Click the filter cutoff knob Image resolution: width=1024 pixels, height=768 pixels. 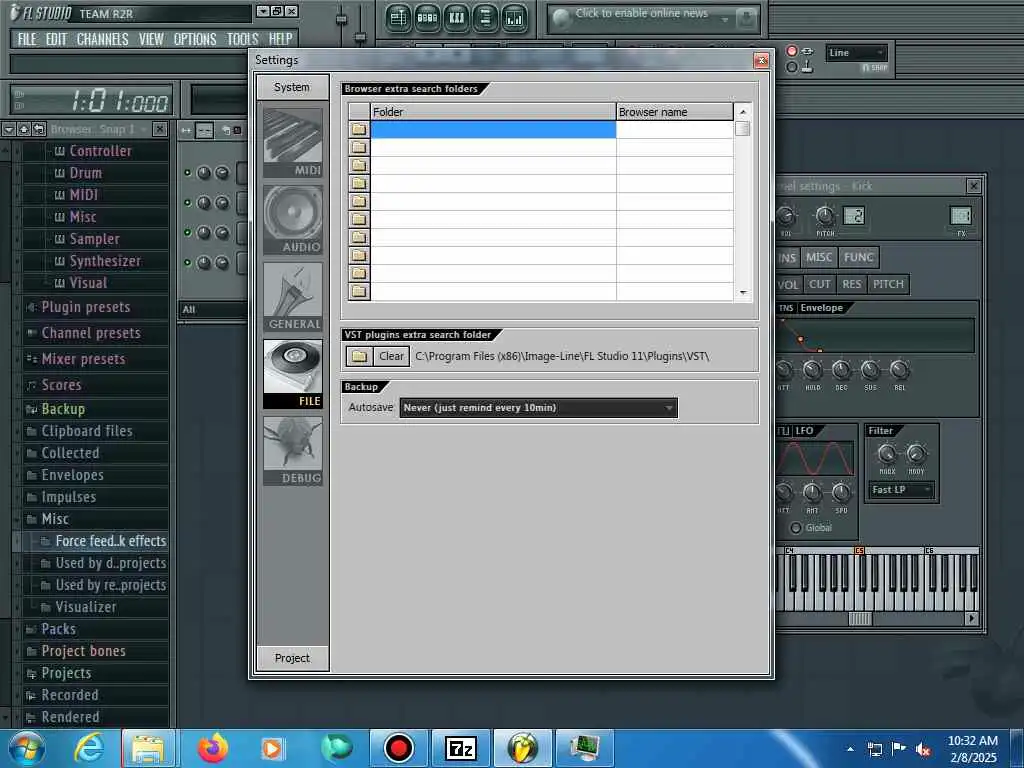click(887, 453)
